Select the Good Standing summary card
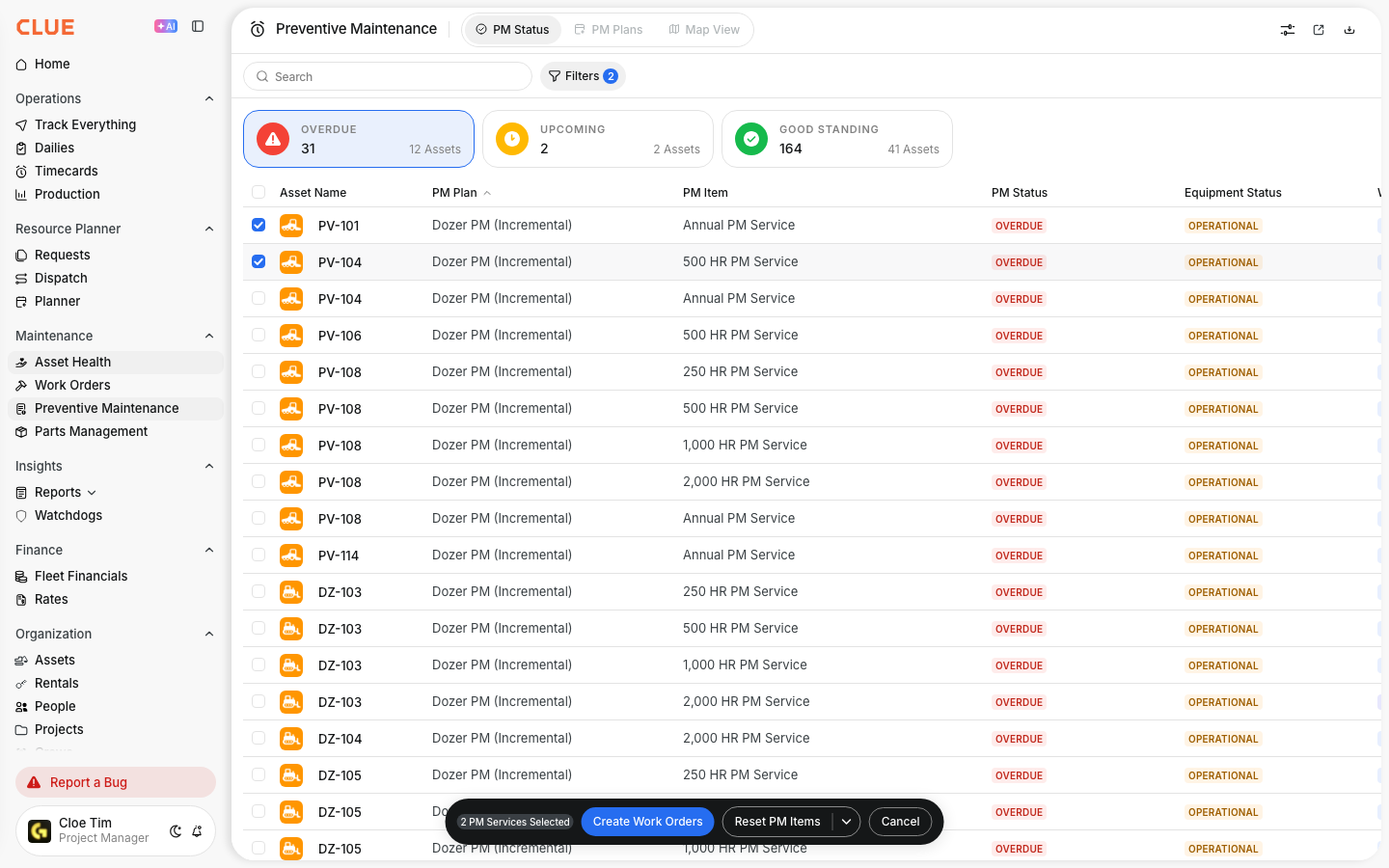The width and height of the screenshot is (1389, 868). pyautogui.click(x=837, y=139)
